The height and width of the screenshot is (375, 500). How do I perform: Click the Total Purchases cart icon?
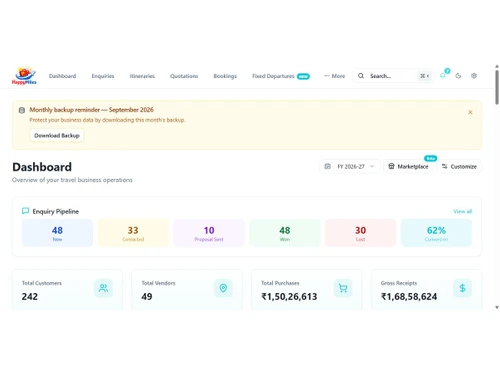point(343,288)
